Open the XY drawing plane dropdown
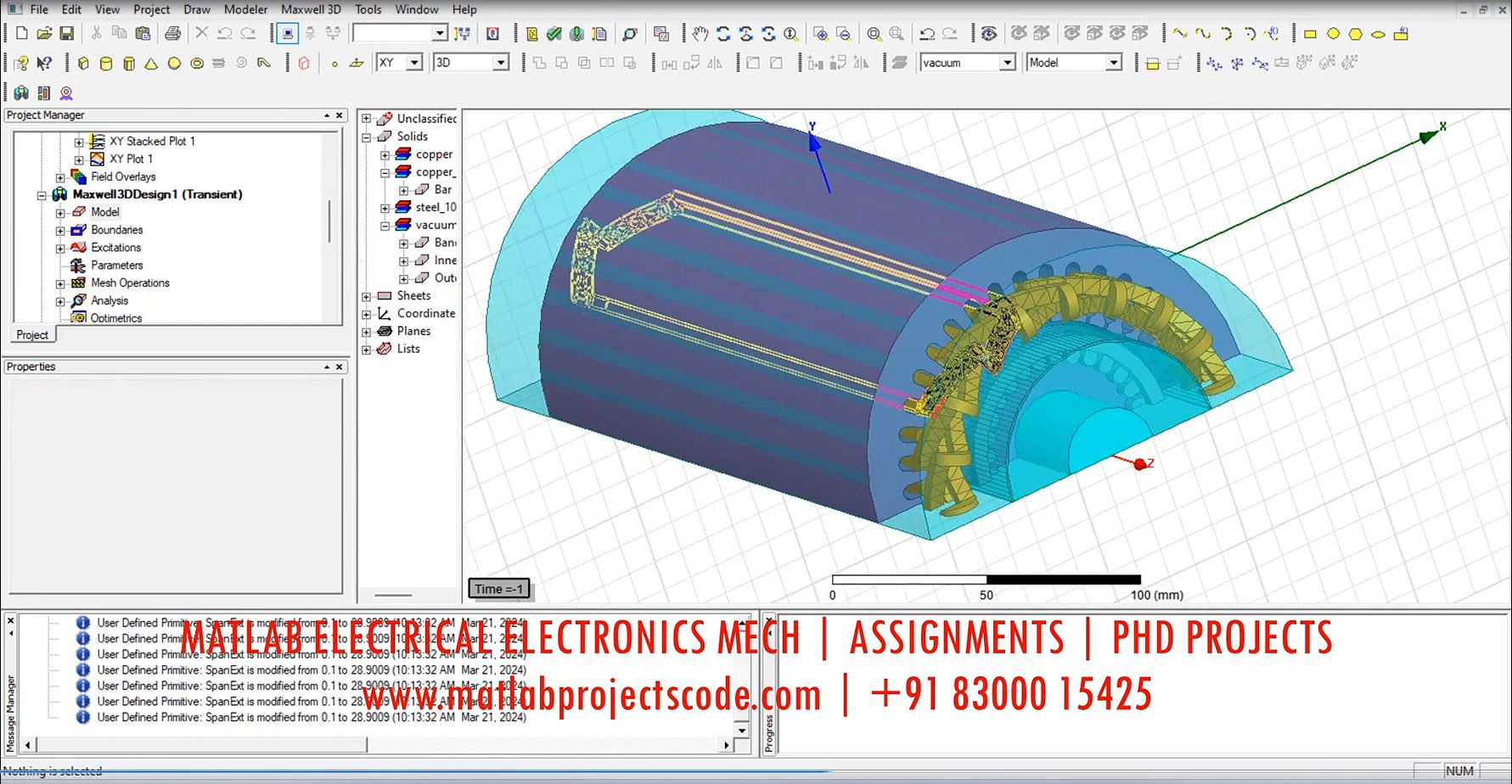Image resolution: width=1512 pixels, height=784 pixels. click(413, 62)
